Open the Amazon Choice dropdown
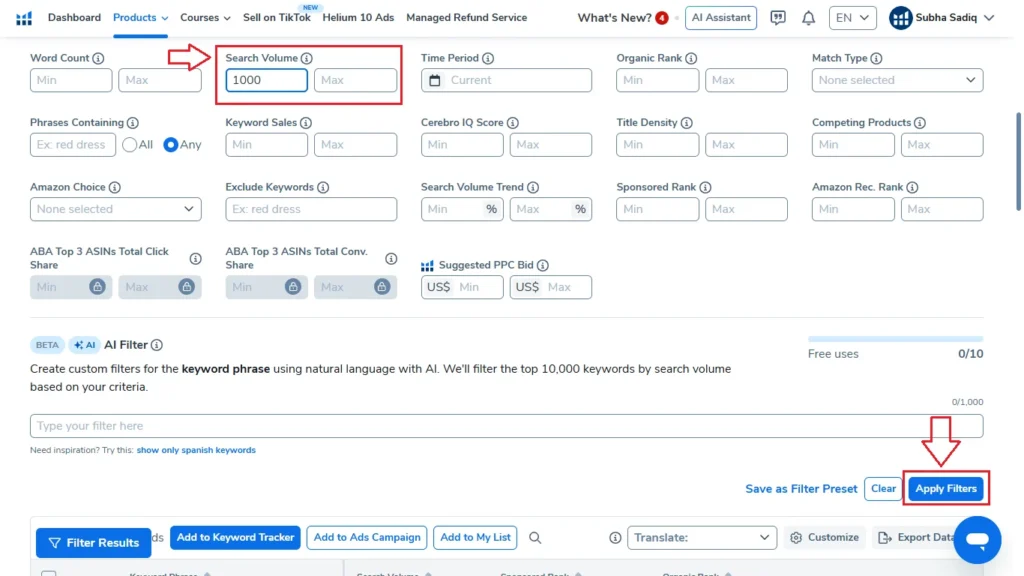The image size is (1024, 576). point(115,209)
